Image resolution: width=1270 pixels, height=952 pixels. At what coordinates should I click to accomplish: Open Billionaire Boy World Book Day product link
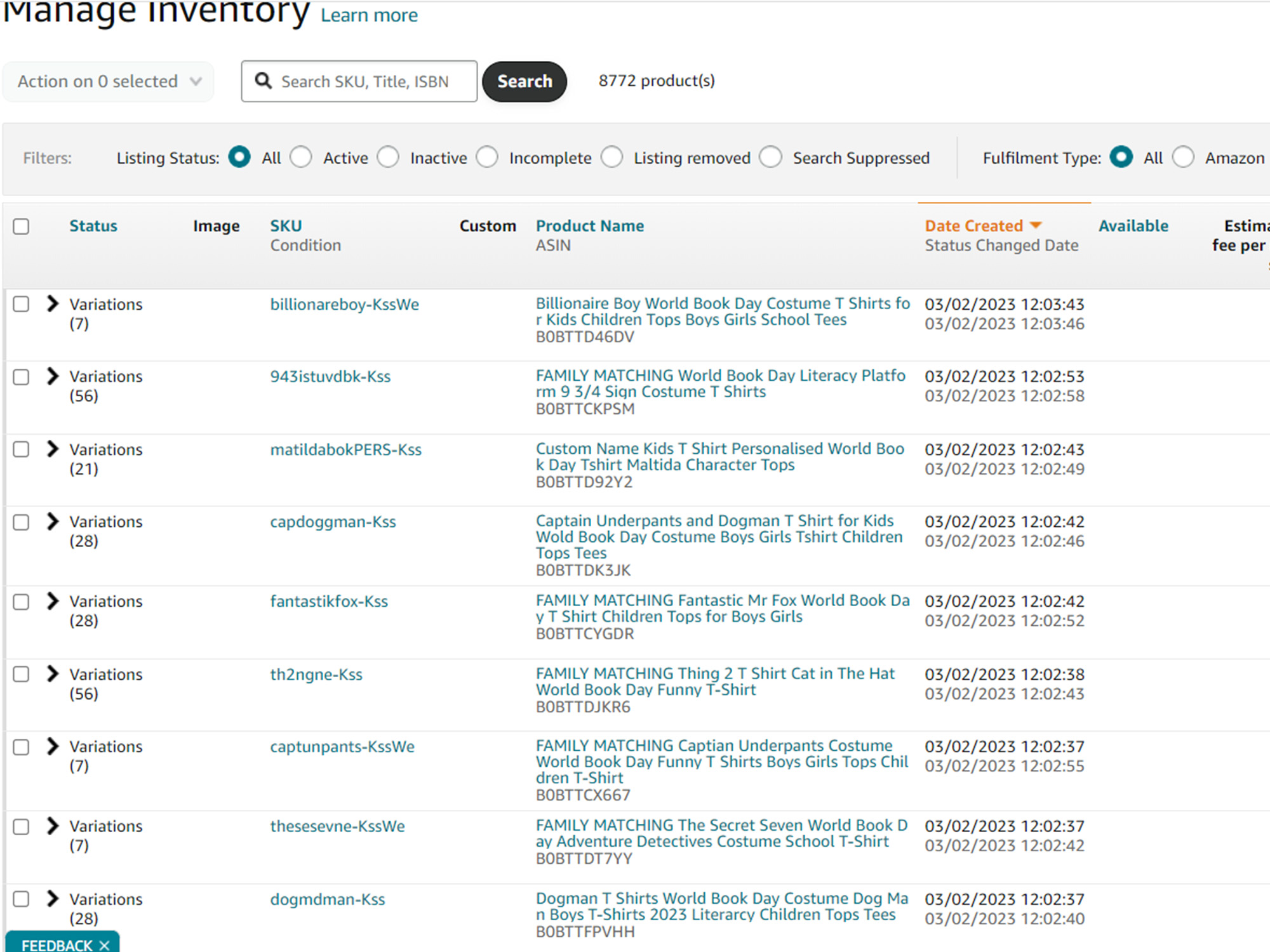tap(723, 312)
